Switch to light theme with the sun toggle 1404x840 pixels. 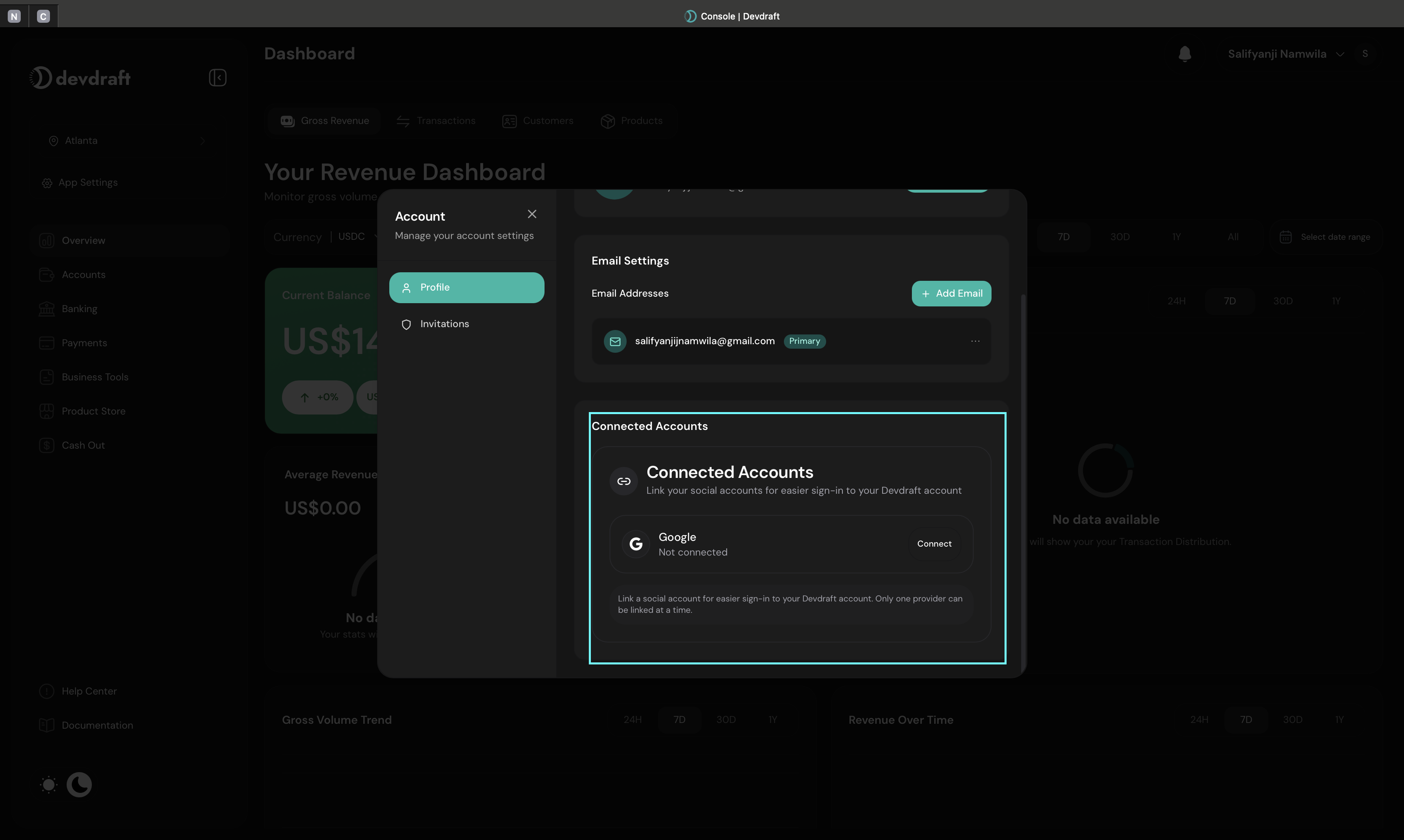click(x=48, y=785)
